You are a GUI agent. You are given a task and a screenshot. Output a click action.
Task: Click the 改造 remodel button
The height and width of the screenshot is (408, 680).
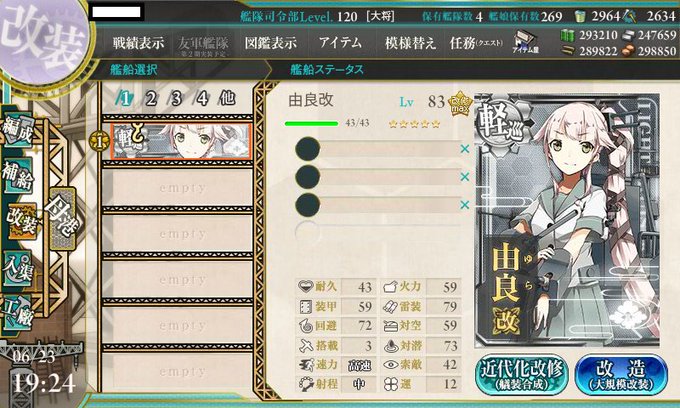[x=621, y=374]
